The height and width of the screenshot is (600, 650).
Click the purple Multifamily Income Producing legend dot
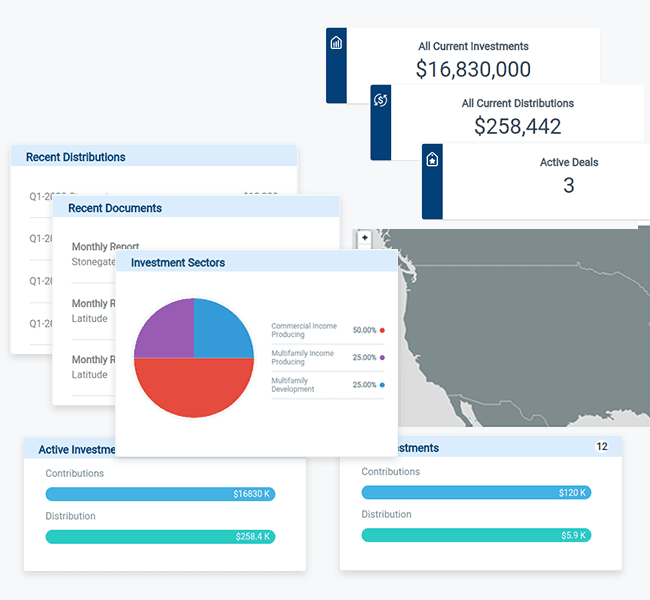(382, 357)
